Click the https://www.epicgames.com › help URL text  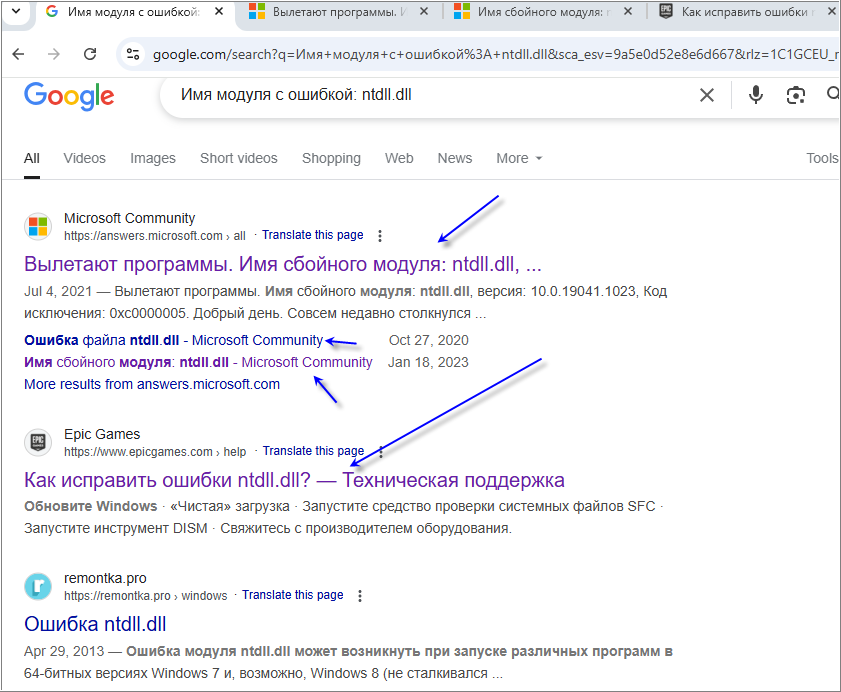click(155, 452)
